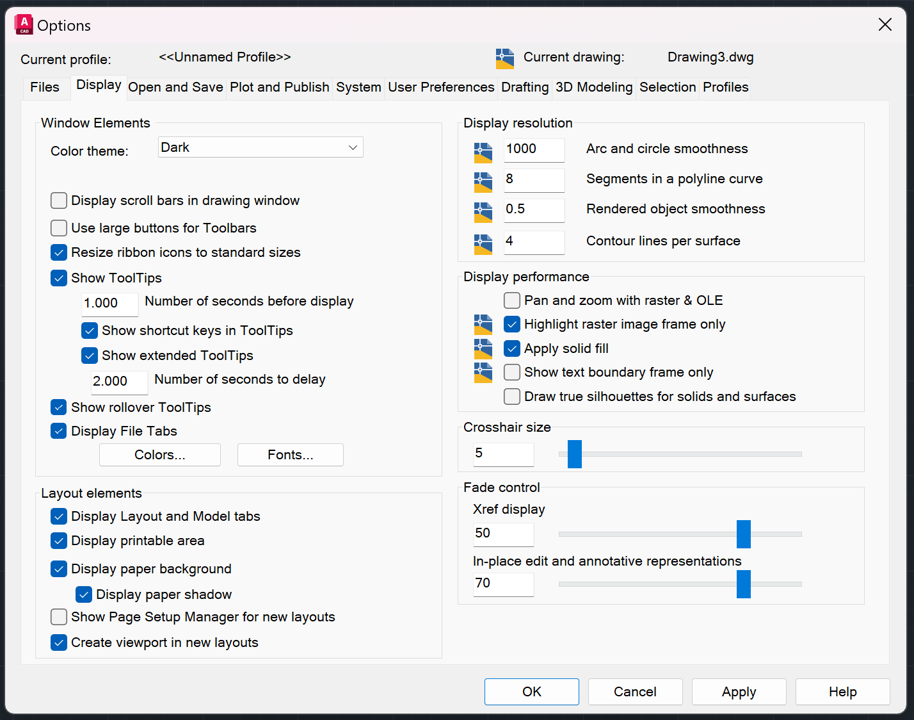Image resolution: width=914 pixels, height=720 pixels.
Task: Open the Colors dialog
Action: click(159, 454)
